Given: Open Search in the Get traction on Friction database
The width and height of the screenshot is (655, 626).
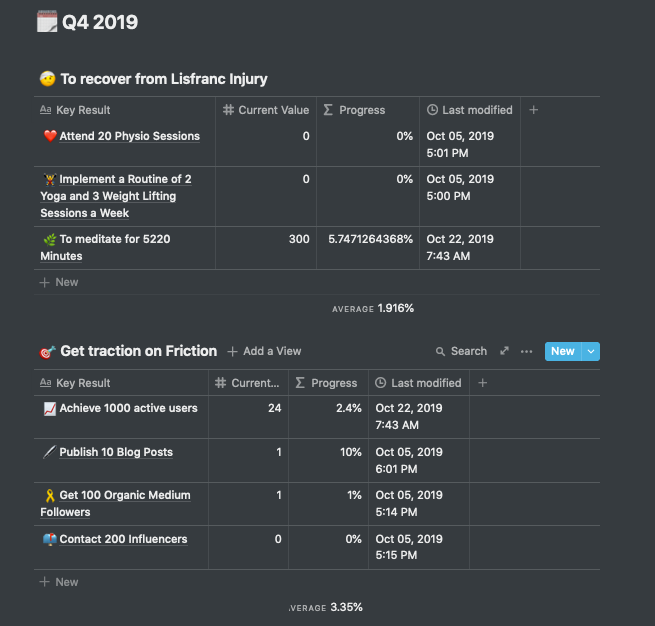Looking at the screenshot, I should 461,351.
